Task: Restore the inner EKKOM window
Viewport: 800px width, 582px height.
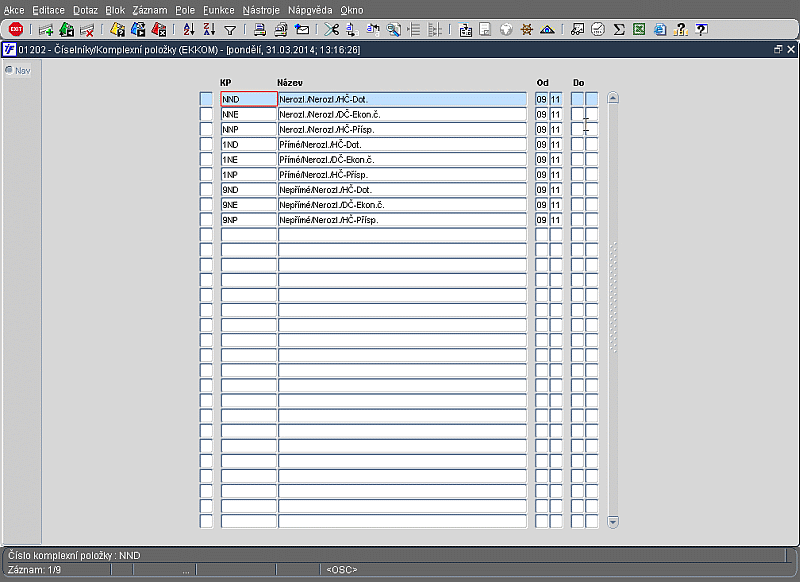Action: (x=778, y=49)
